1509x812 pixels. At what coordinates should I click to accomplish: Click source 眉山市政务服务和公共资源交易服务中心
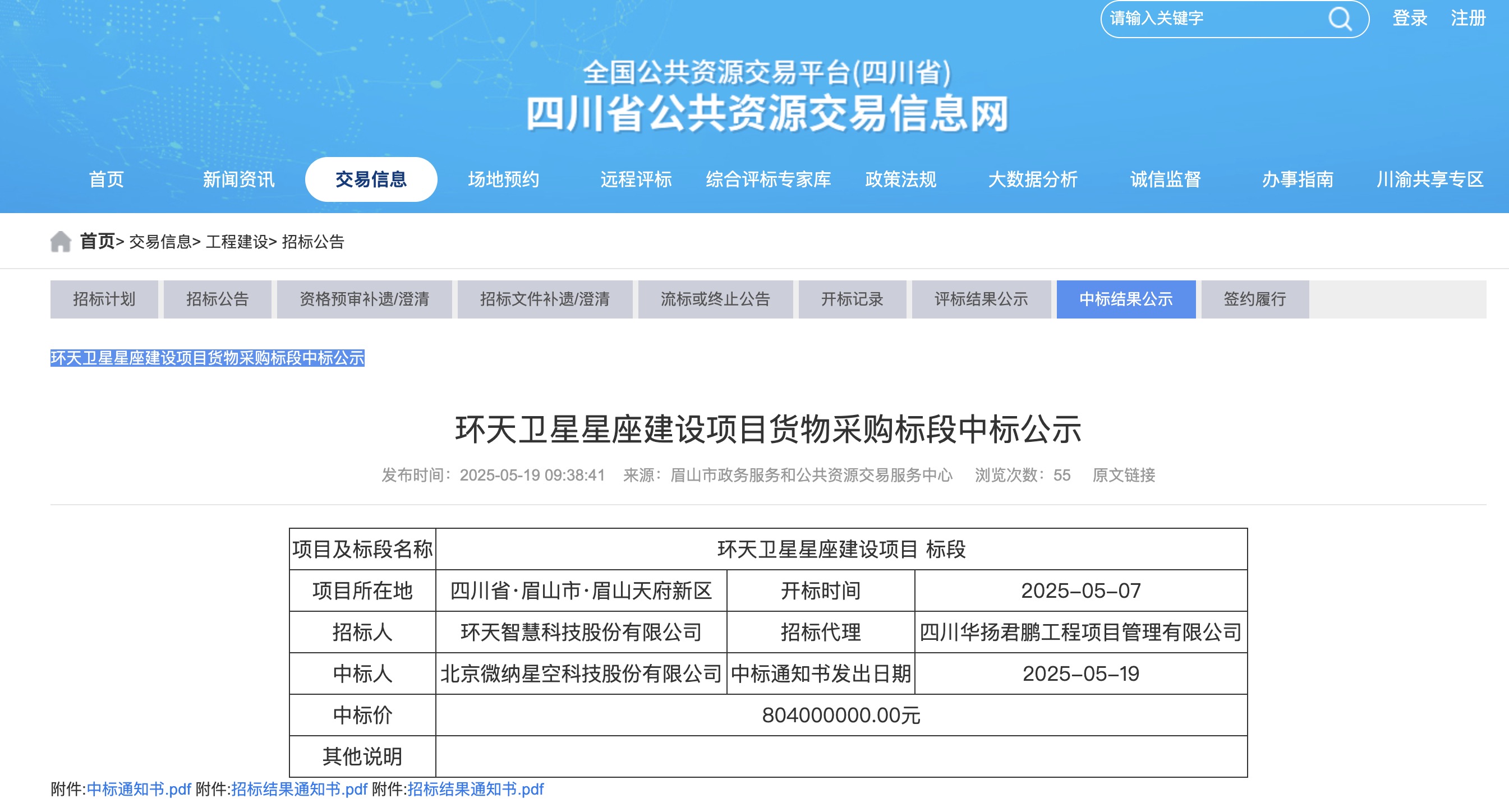(x=811, y=475)
